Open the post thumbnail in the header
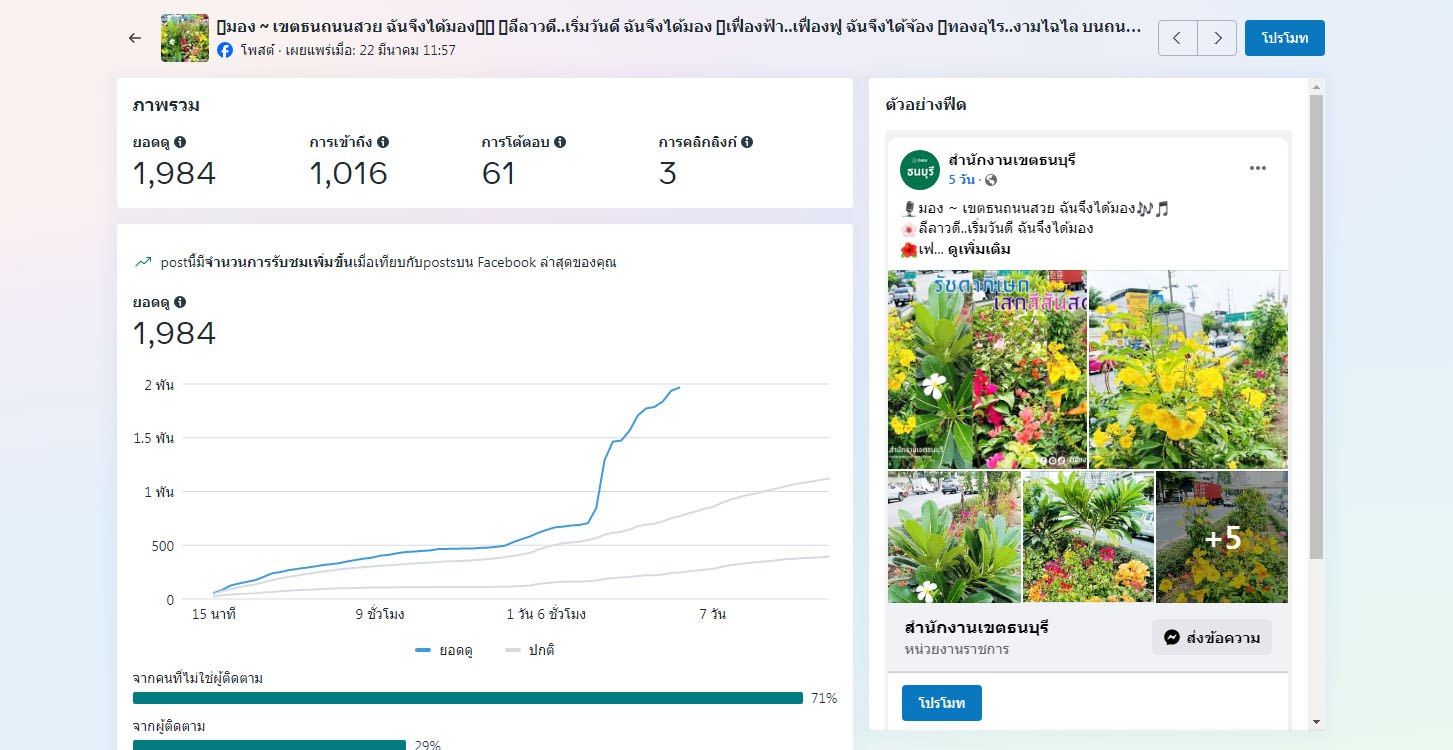 pos(185,38)
